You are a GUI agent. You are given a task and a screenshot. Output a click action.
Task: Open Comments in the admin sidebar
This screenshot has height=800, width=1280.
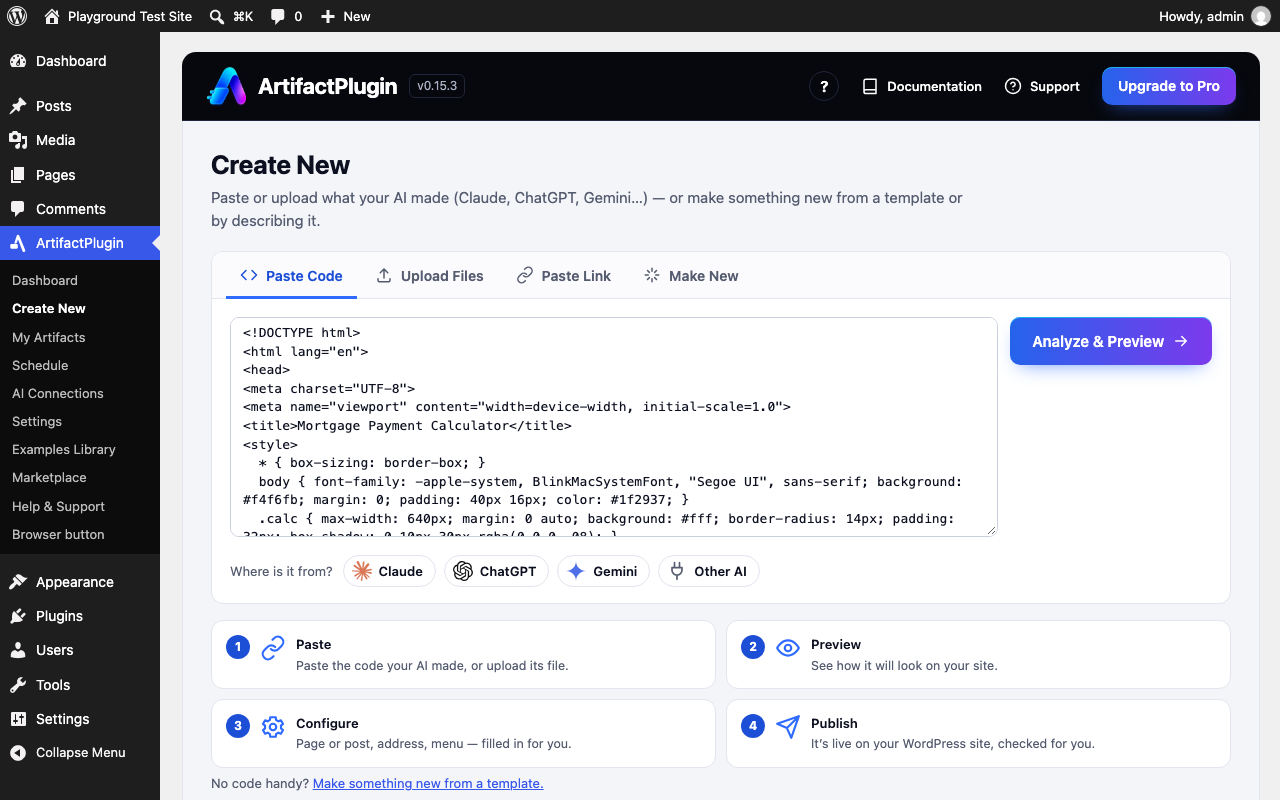[x=80, y=209]
